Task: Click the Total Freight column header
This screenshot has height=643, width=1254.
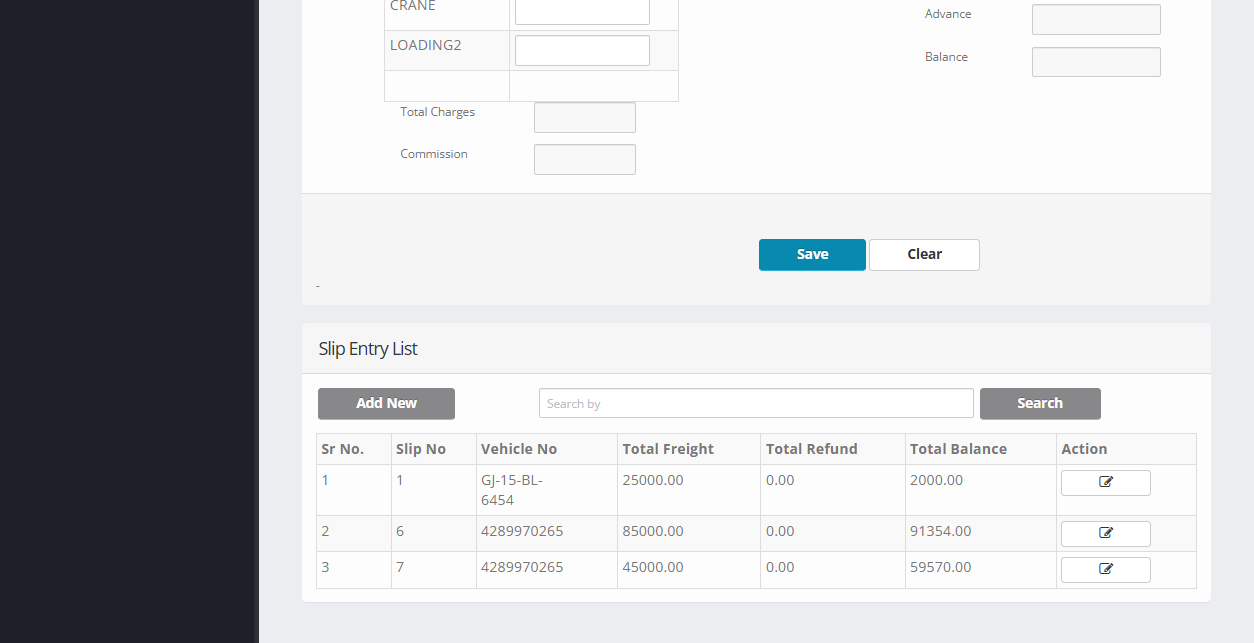Action: pos(668,449)
